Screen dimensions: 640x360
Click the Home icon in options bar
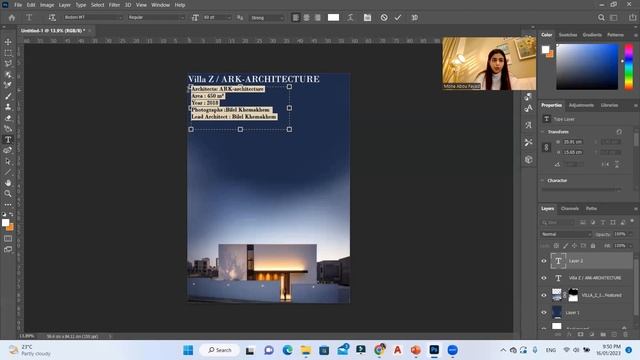(12, 18)
